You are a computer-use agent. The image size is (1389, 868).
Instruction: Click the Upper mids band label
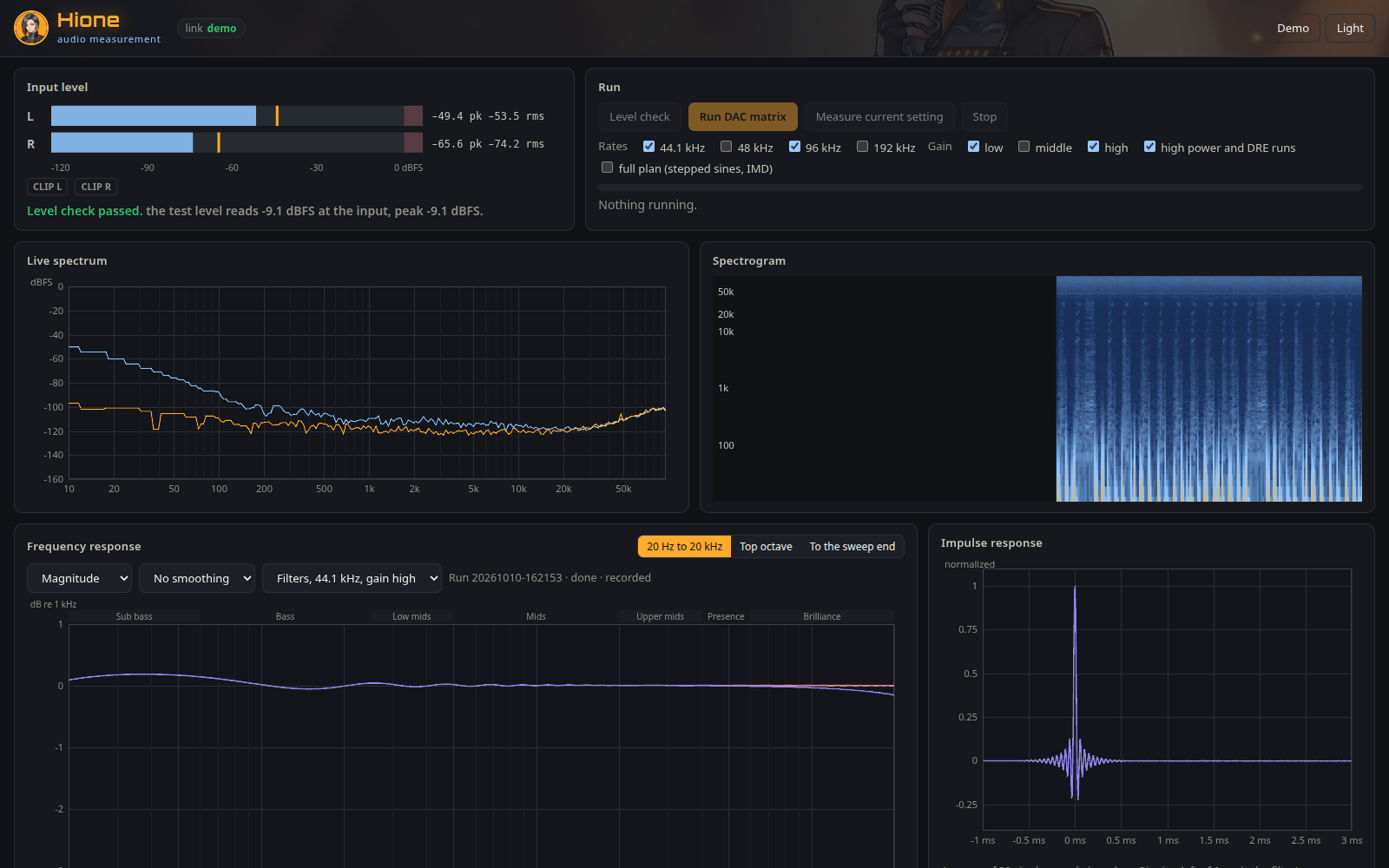[660, 616]
